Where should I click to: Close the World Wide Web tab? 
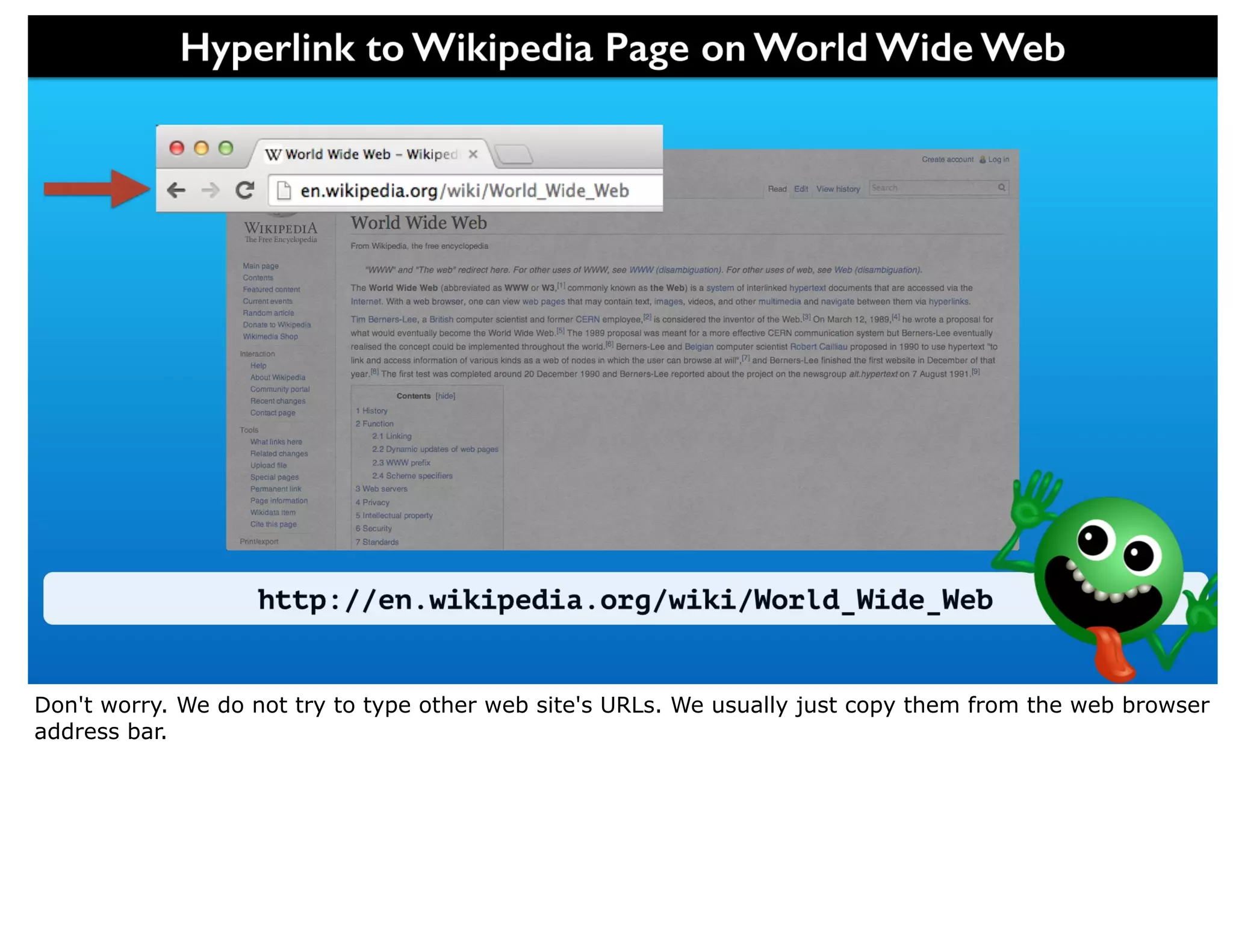coord(473,154)
